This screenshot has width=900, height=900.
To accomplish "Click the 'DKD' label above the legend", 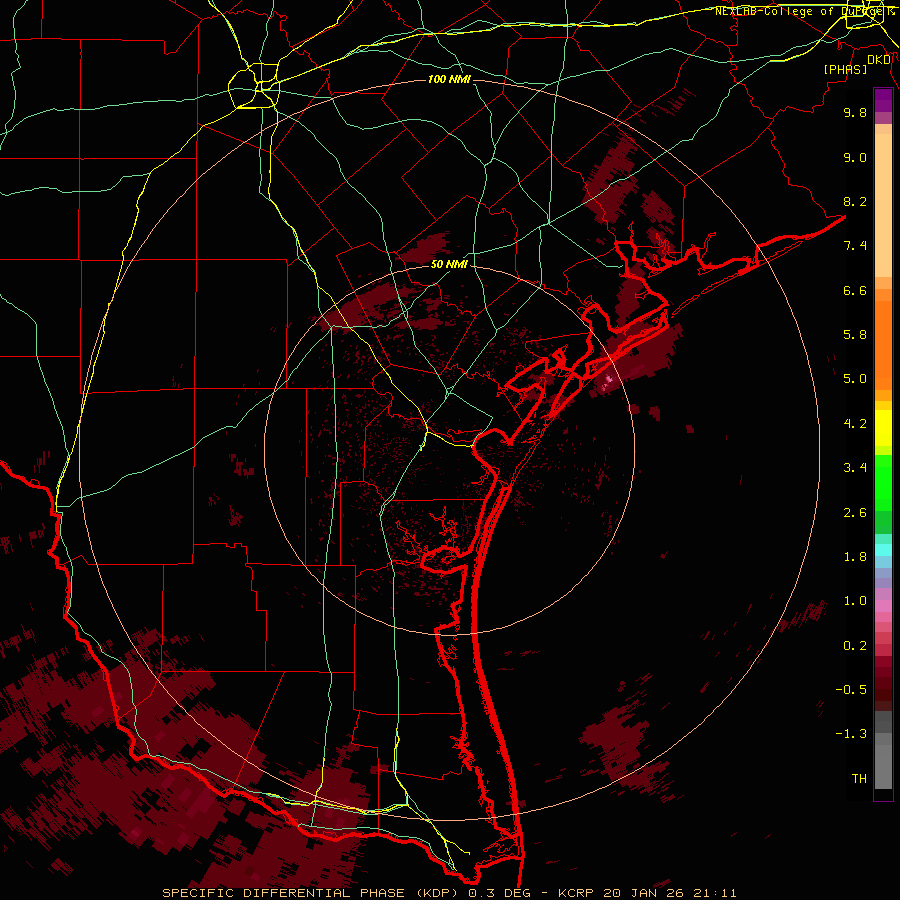I will 879,60.
